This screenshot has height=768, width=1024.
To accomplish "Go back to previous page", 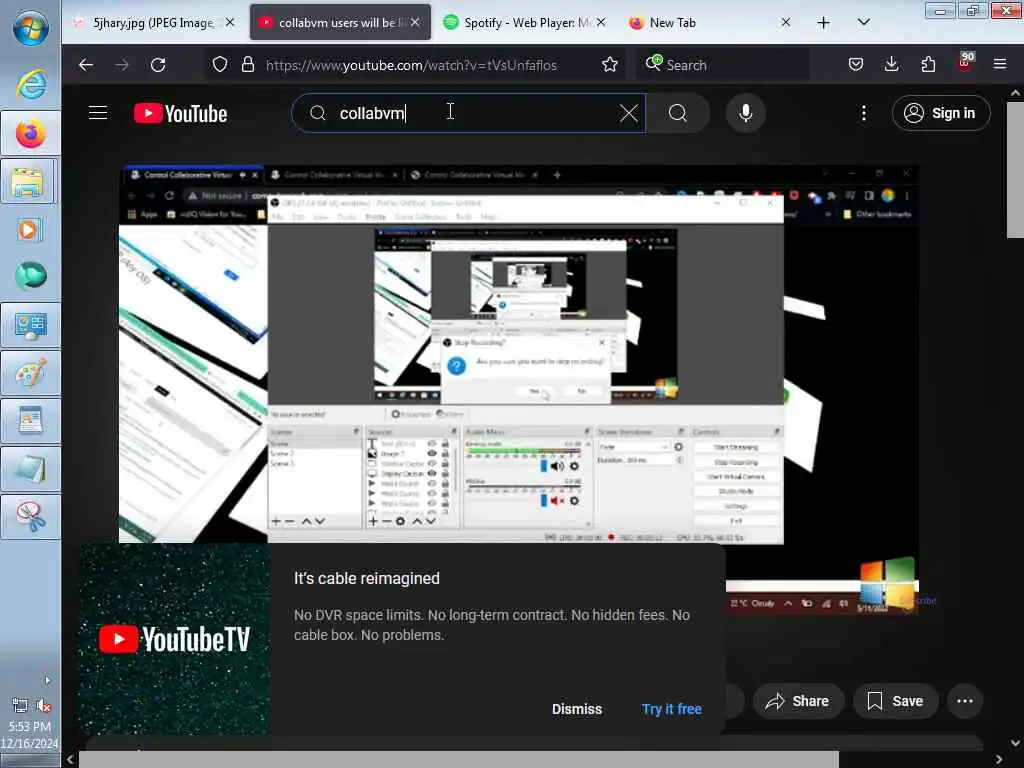I will [x=86, y=65].
